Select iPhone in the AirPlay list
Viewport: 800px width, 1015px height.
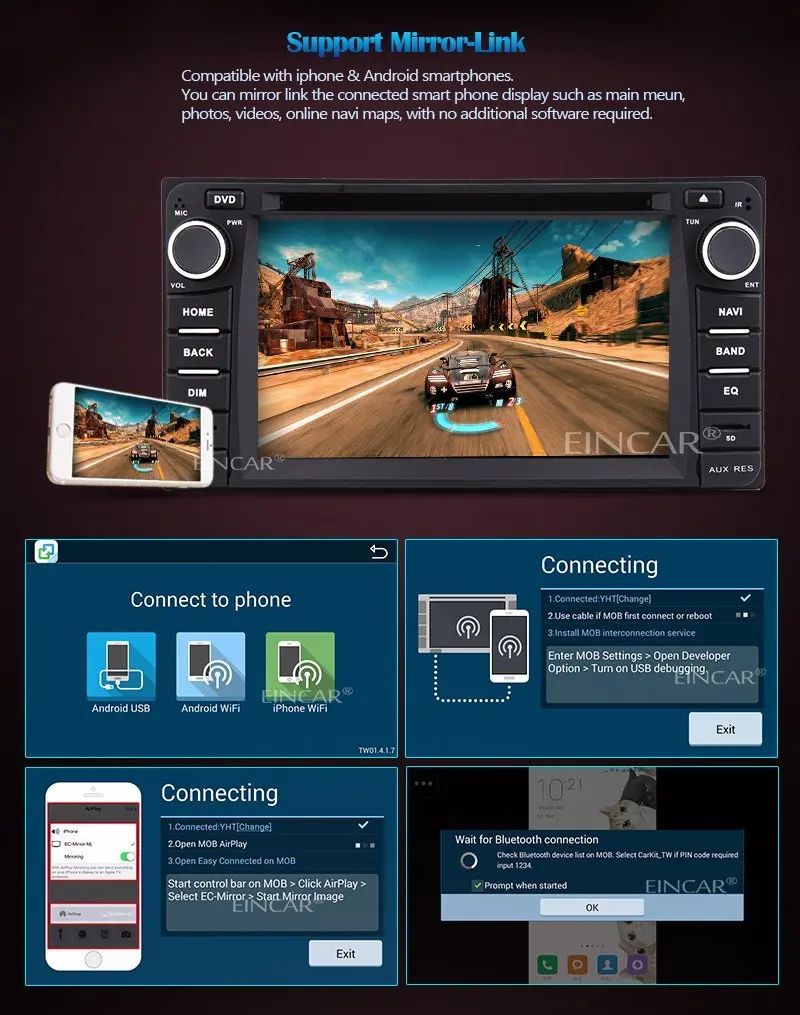pos(71,832)
